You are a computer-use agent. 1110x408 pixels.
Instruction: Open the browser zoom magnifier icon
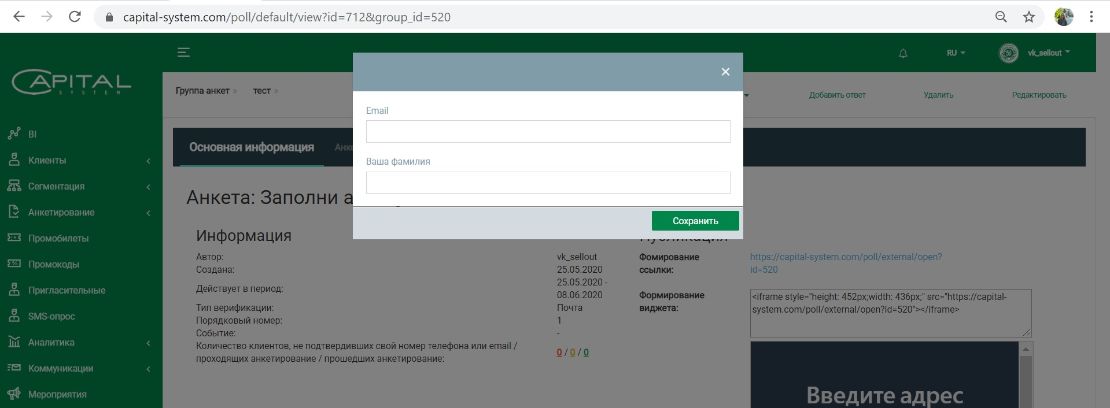(1001, 17)
